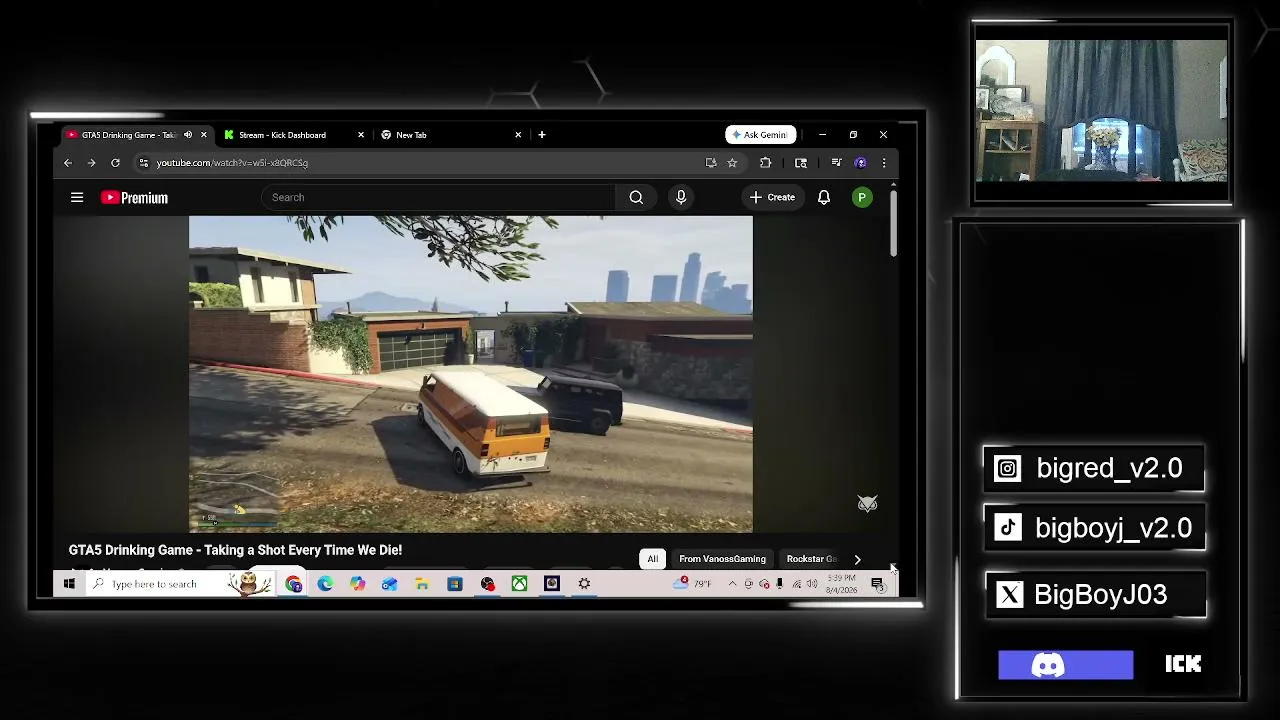Image resolution: width=1280 pixels, height=720 pixels.
Task: Open Chrome three-dot menu
Action: tap(883, 163)
